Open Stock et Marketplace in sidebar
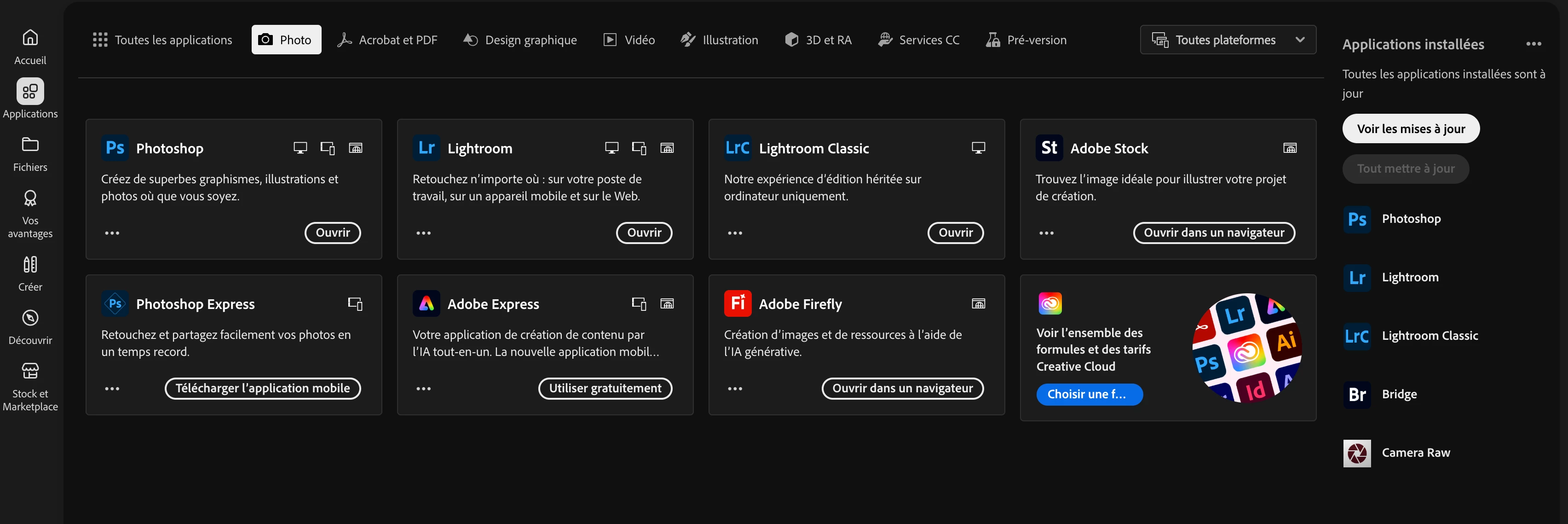The width and height of the screenshot is (1568, 524). click(30, 371)
